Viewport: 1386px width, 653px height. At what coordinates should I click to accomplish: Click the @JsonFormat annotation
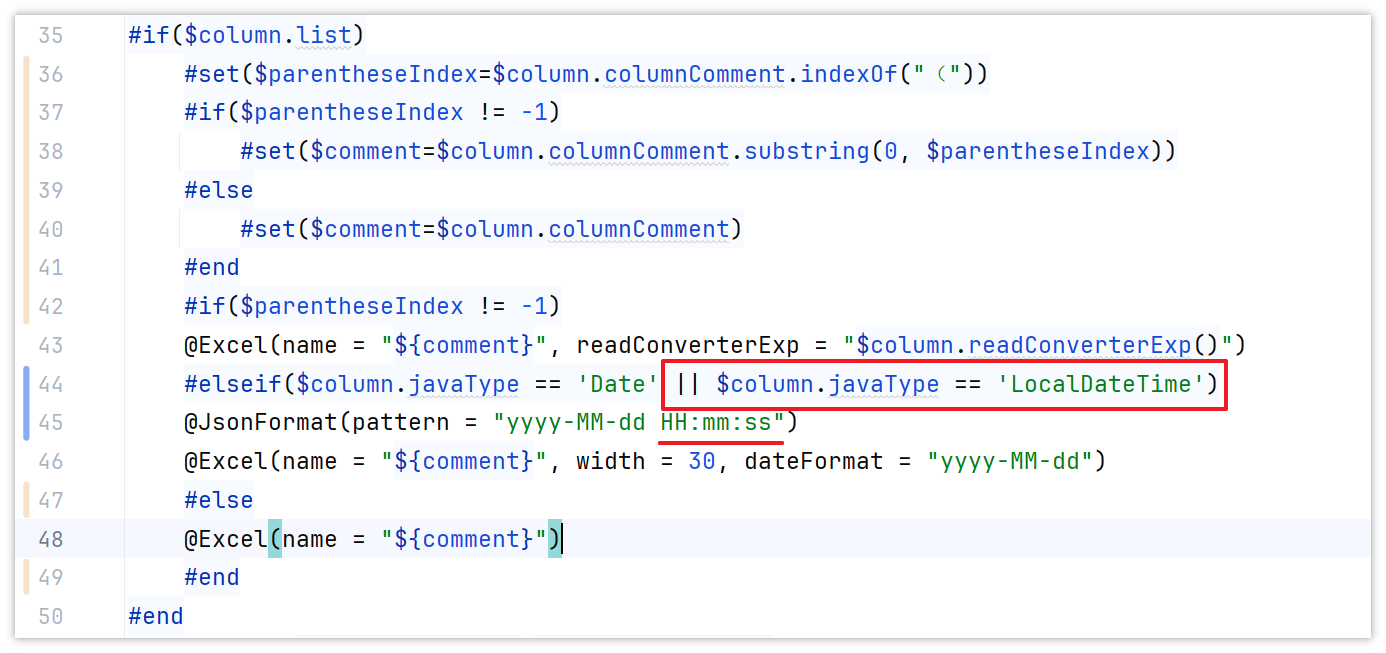coord(260,423)
